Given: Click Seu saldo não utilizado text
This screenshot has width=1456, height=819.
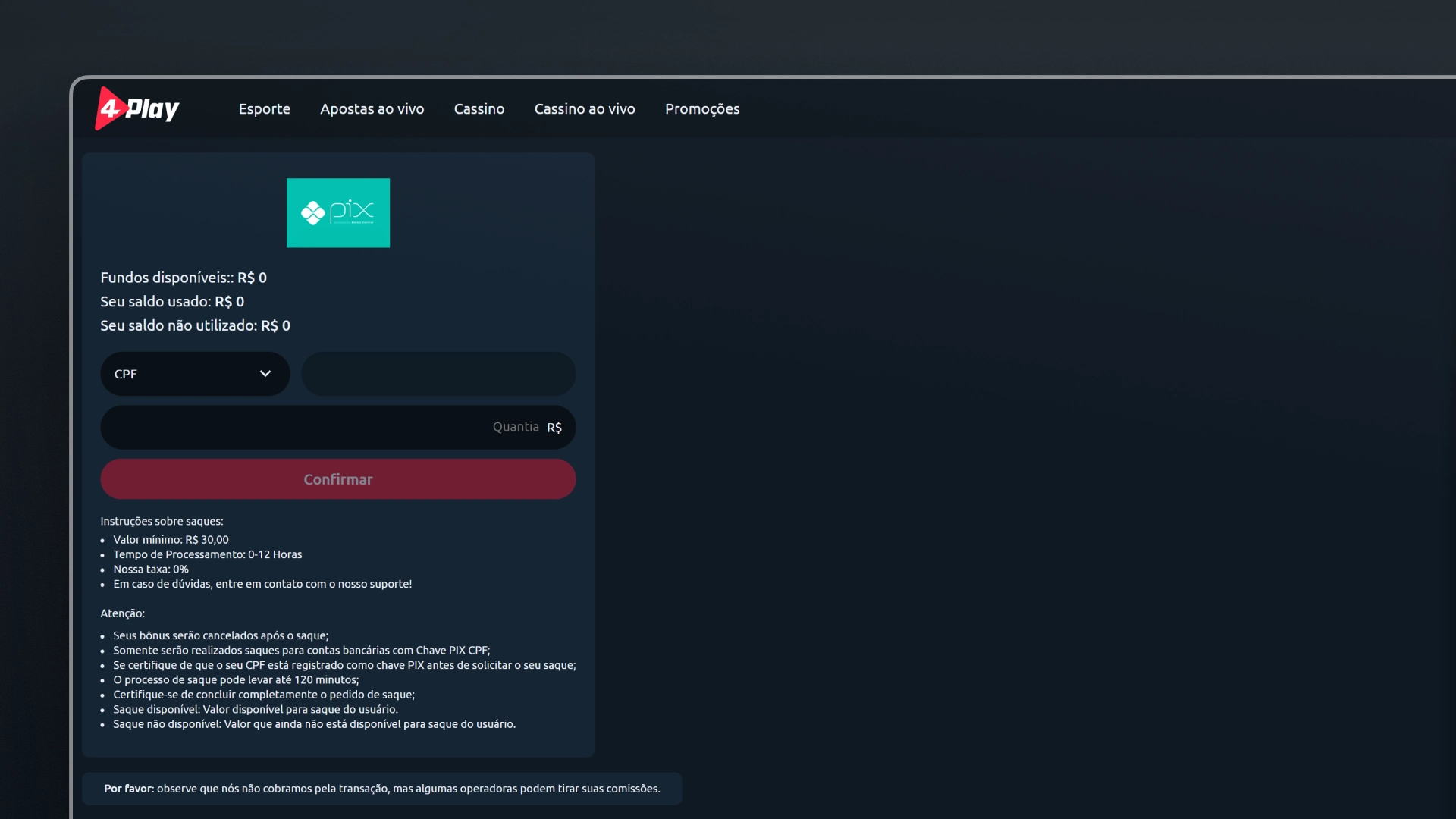Looking at the screenshot, I should 195,325.
